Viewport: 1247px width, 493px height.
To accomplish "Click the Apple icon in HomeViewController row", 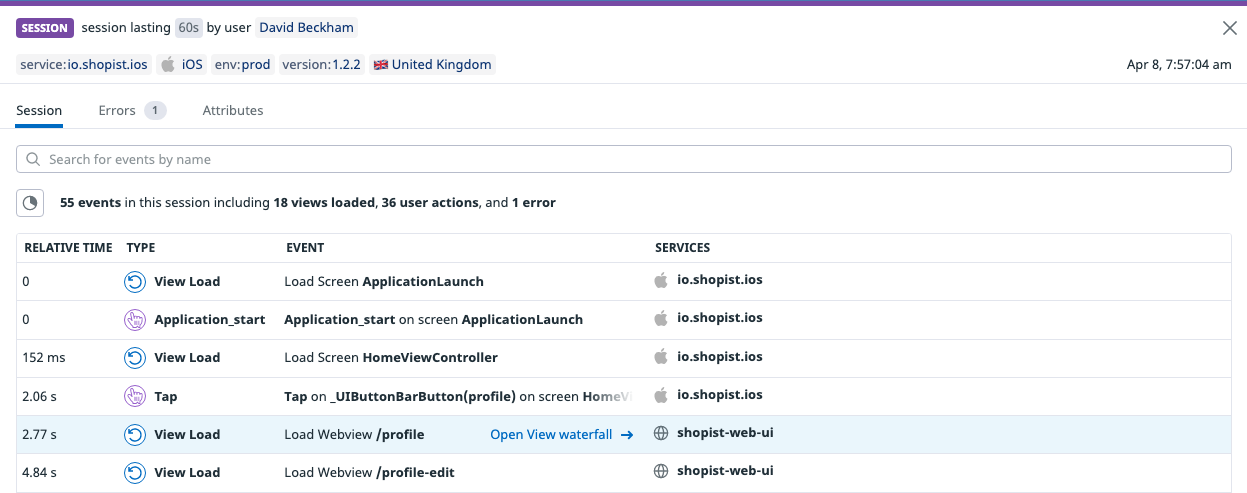I will (660, 357).
